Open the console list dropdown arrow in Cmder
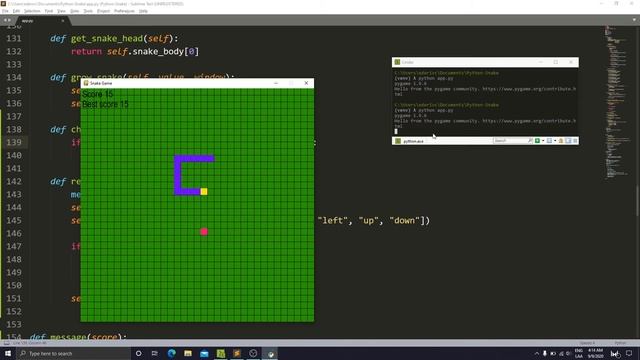The width and height of the screenshot is (640, 360). 555,140
